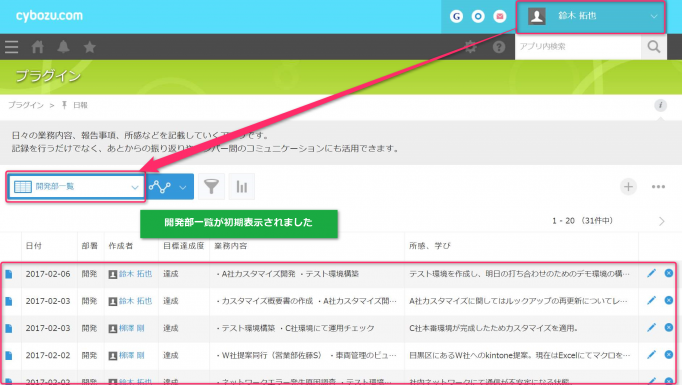The image size is (682, 385).
Task: Sort by the 部署 column header
Action: 90,246
